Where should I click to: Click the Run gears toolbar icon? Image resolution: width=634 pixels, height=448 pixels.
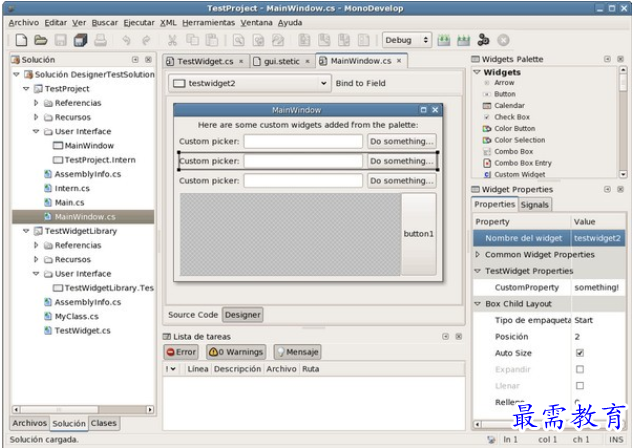tap(483, 40)
